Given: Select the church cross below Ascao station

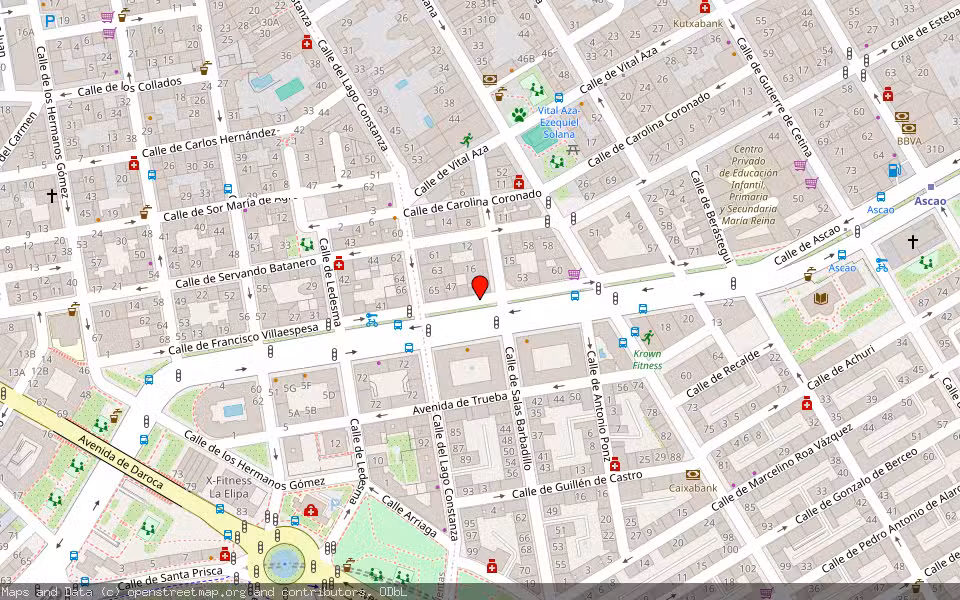Looking at the screenshot, I should pyautogui.click(x=912, y=241).
